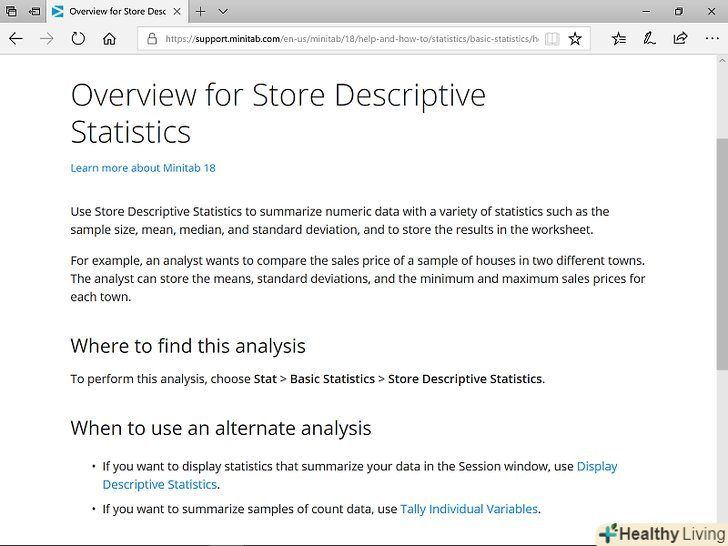Click the scrollbar up arrow

(x=722, y=60)
